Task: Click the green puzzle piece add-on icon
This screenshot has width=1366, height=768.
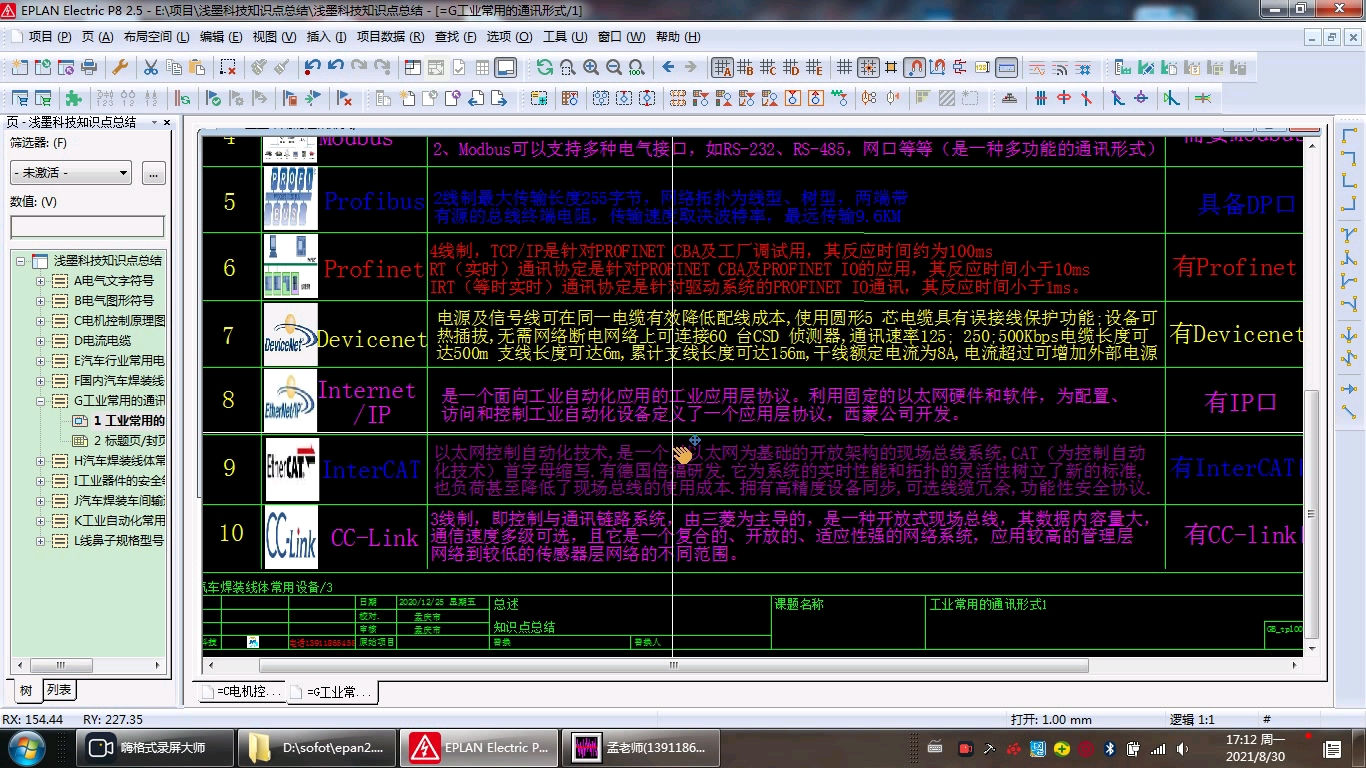Action: click(73, 99)
